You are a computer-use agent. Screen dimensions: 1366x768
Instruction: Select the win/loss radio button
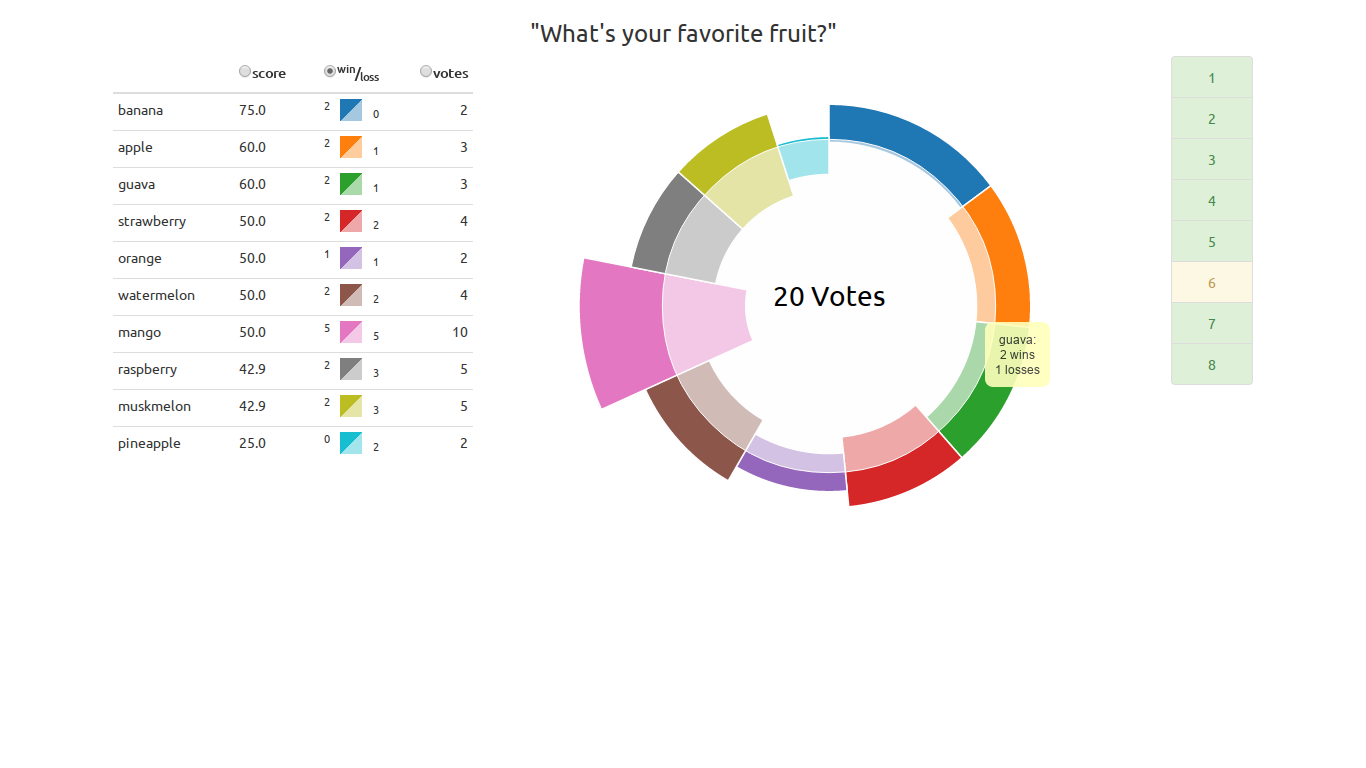tap(330, 71)
